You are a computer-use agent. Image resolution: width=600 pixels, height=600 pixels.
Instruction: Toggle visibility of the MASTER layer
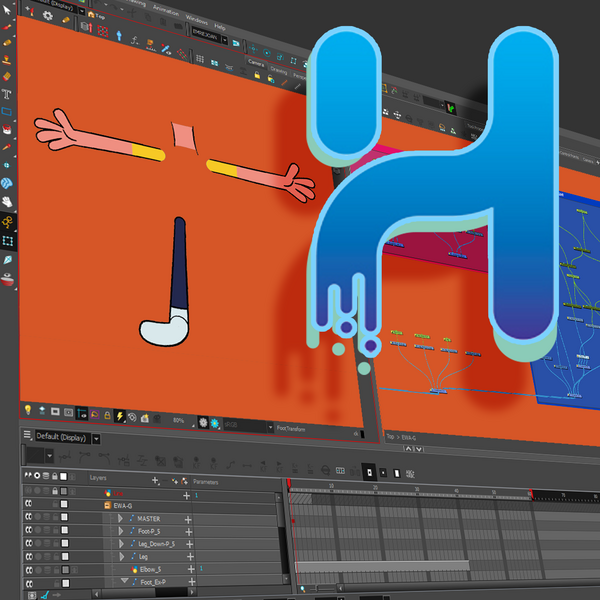tap(28, 517)
